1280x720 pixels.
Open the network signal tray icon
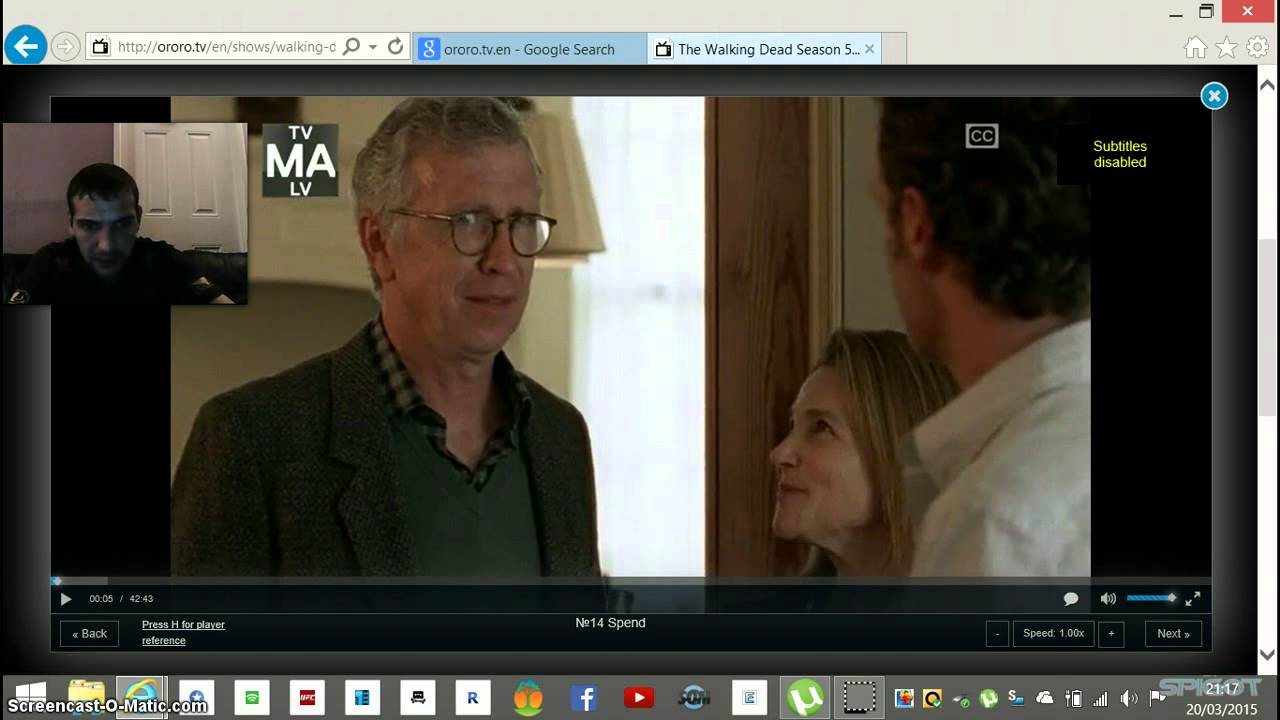point(1101,698)
